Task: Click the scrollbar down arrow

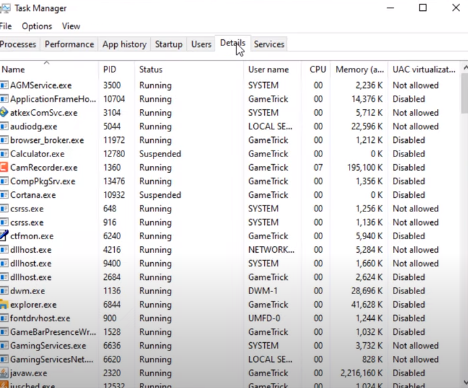Action: coord(464,382)
